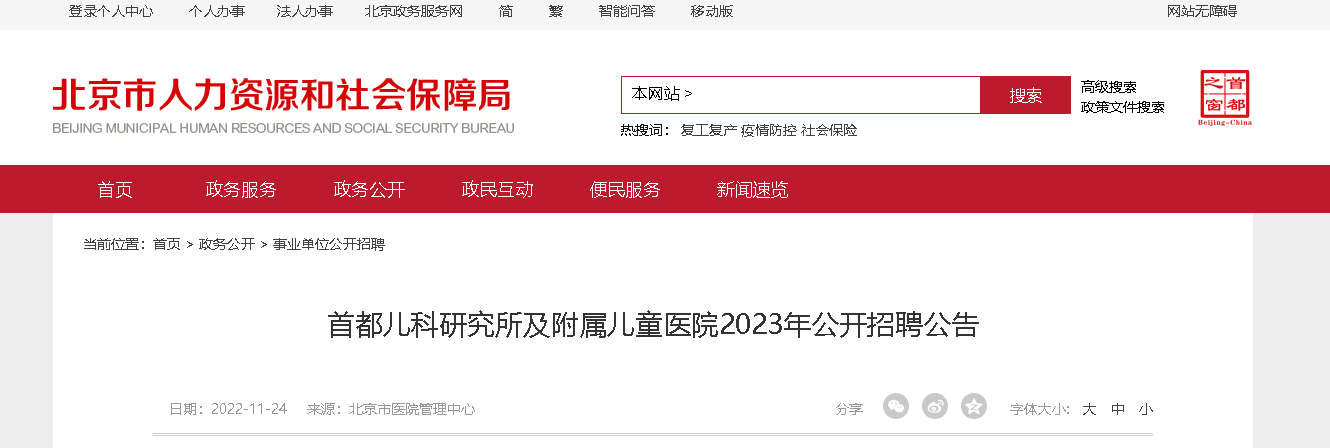The height and width of the screenshot is (448, 1330).
Task: Share article via Weibo icon
Action: pyautogui.click(x=935, y=406)
